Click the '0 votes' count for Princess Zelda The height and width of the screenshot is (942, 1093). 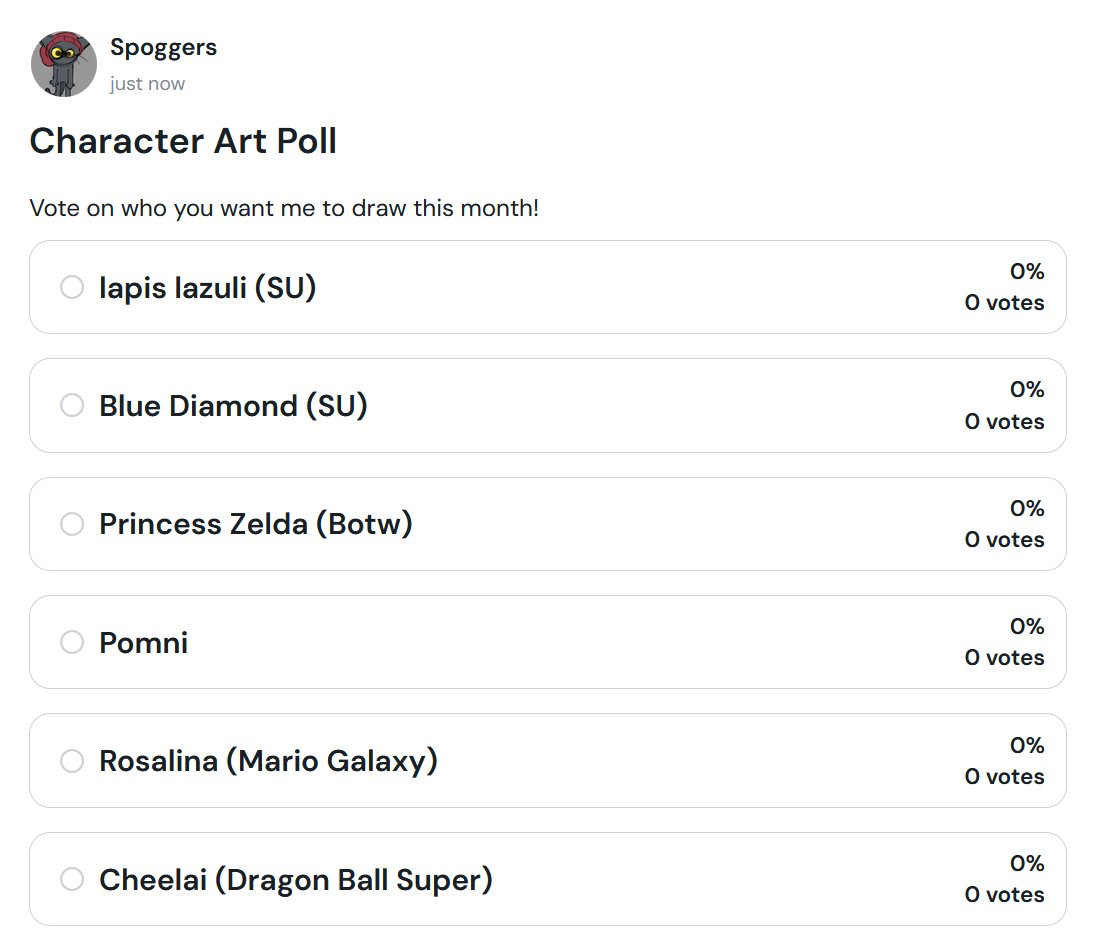(x=1004, y=540)
